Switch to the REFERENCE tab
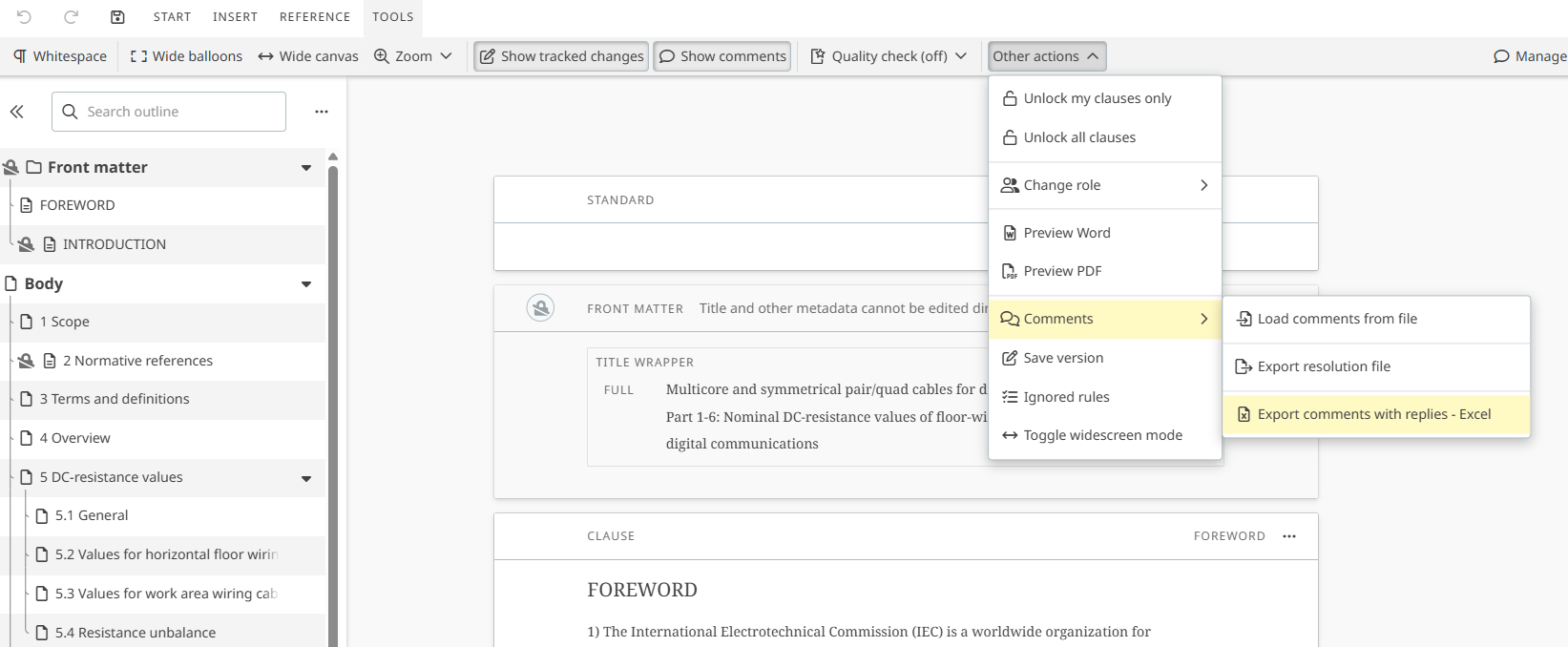This screenshot has width=1568, height=647. [x=315, y=17]
